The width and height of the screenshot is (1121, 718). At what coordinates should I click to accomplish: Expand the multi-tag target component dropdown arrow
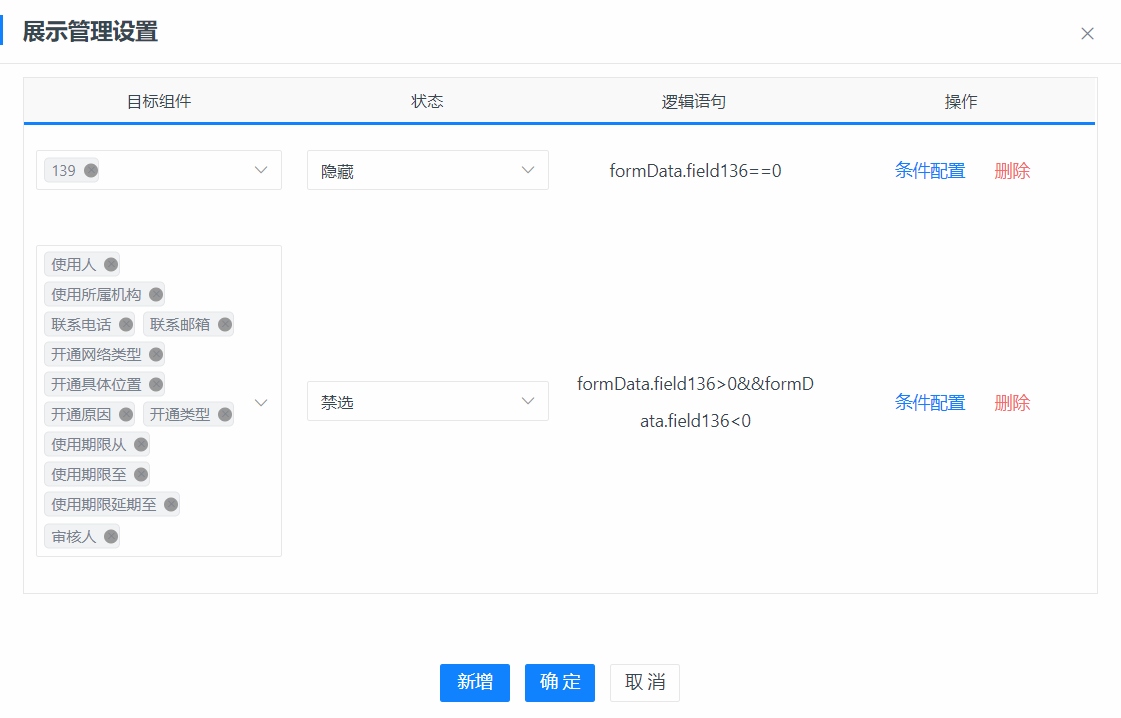pos(261,403)
